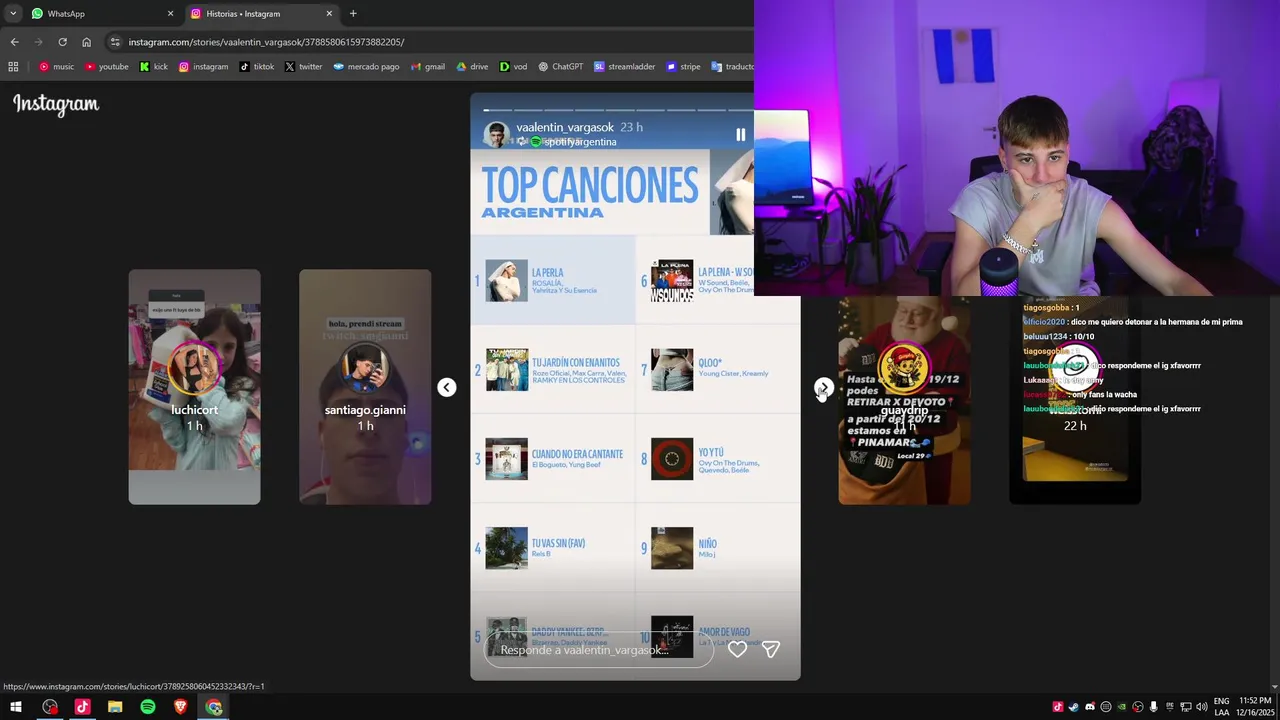
Task: Expand the tab search dropdown
Action: 13,14
